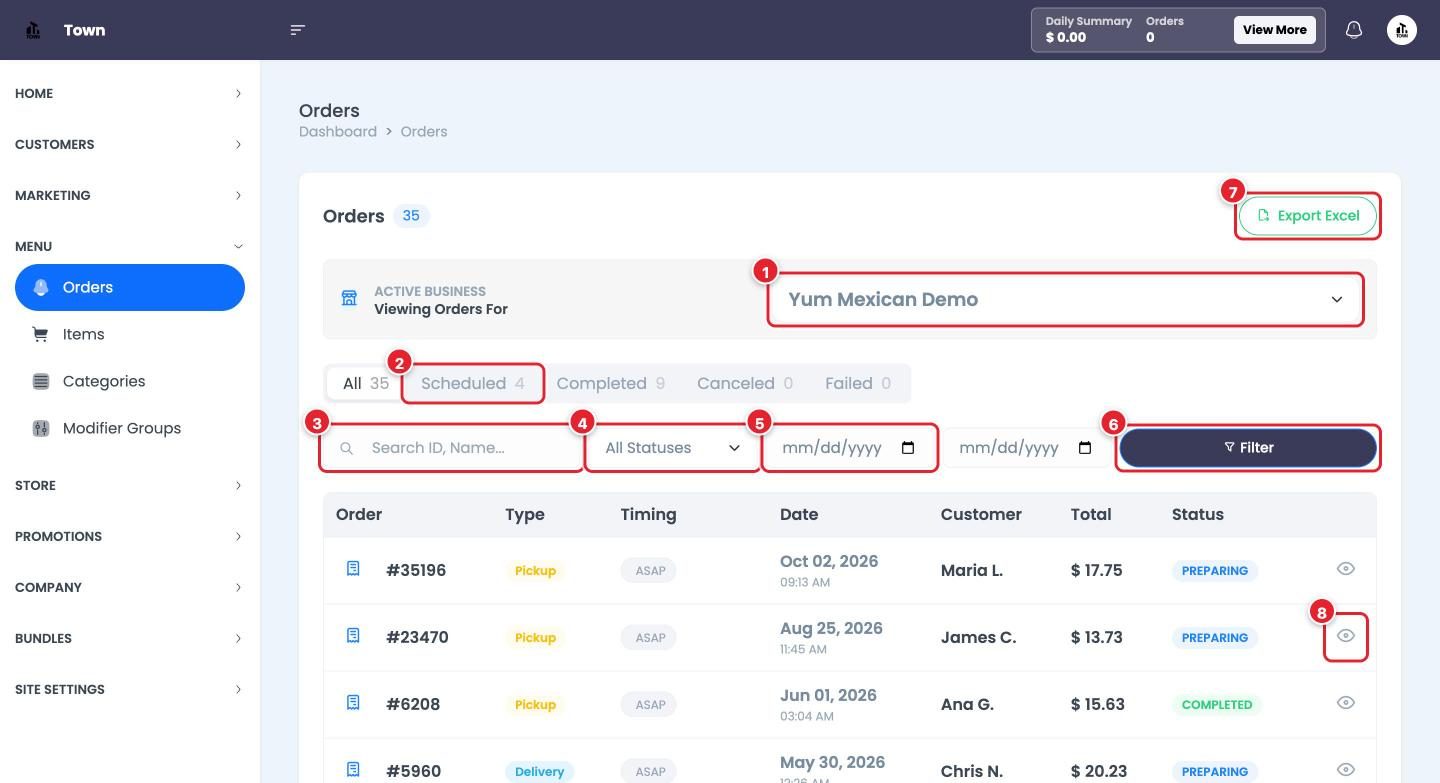
Task: Collapse the MENU sidebar section
Action: pos(130,246)
